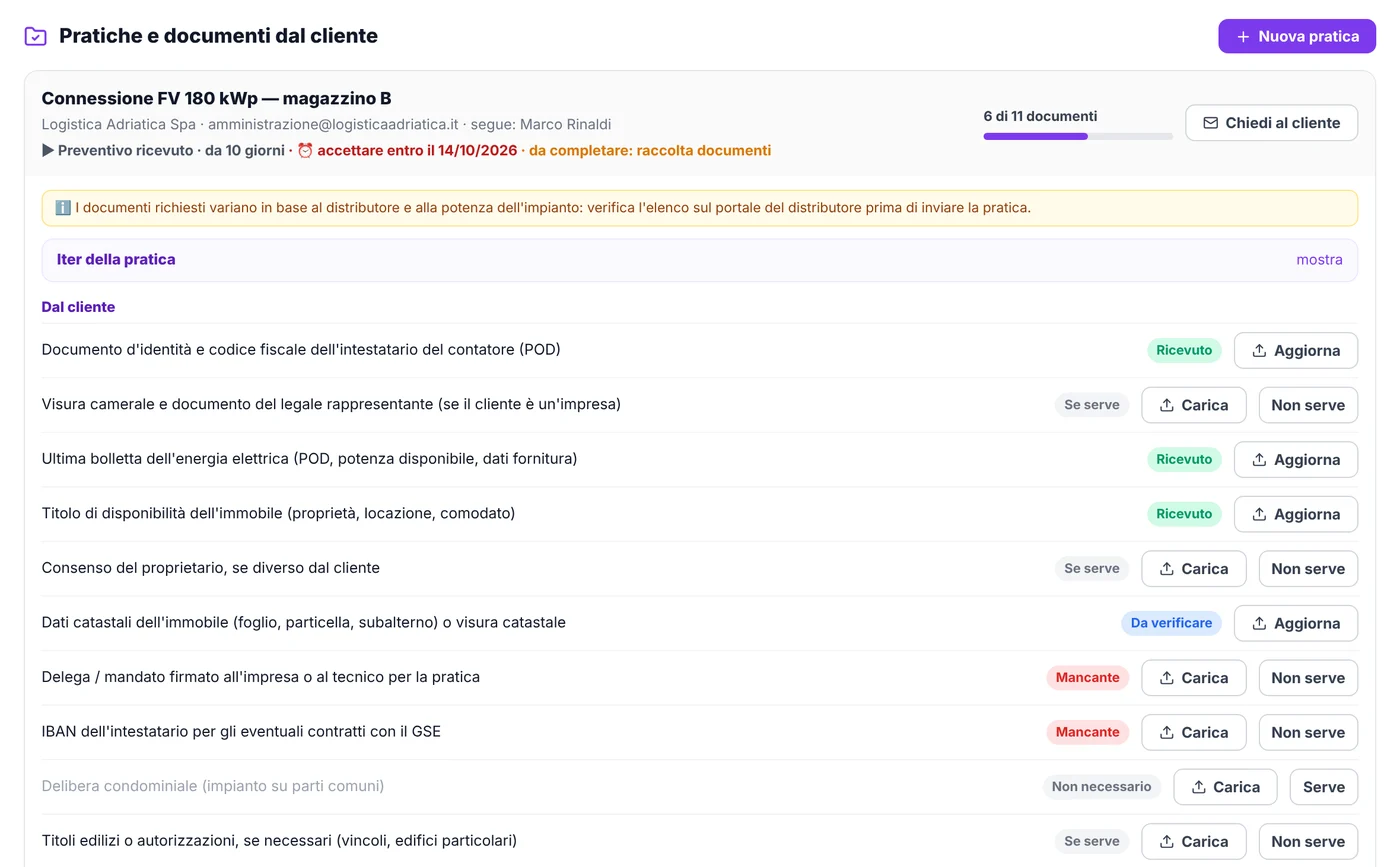Click the alarm clock icon by the deadline
The width and height of the screenshot is (1400, 867).
point(305,150)
